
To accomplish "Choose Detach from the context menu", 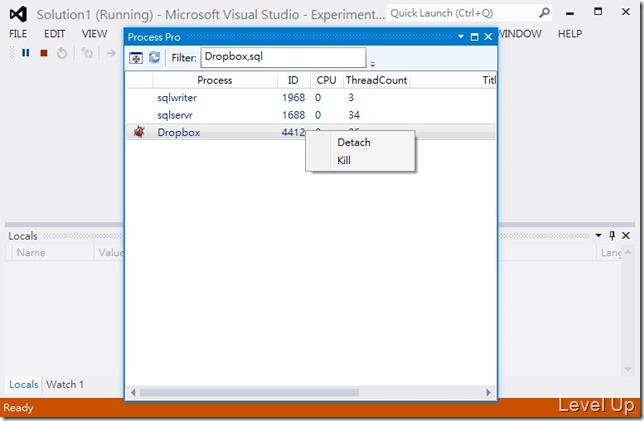I will [x=360, y=142].
